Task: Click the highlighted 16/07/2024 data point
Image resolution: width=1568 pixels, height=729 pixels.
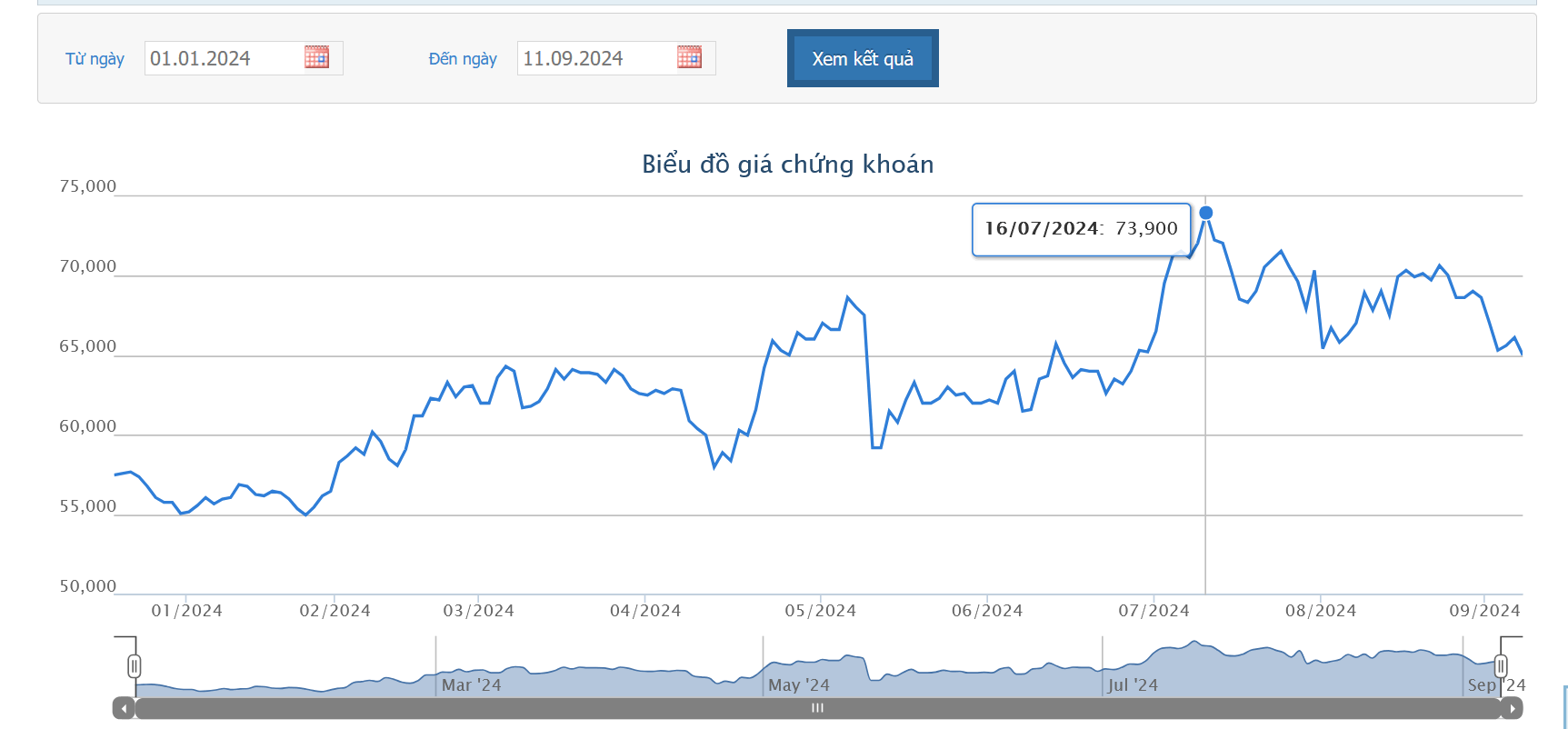Action: [1205, 213]
